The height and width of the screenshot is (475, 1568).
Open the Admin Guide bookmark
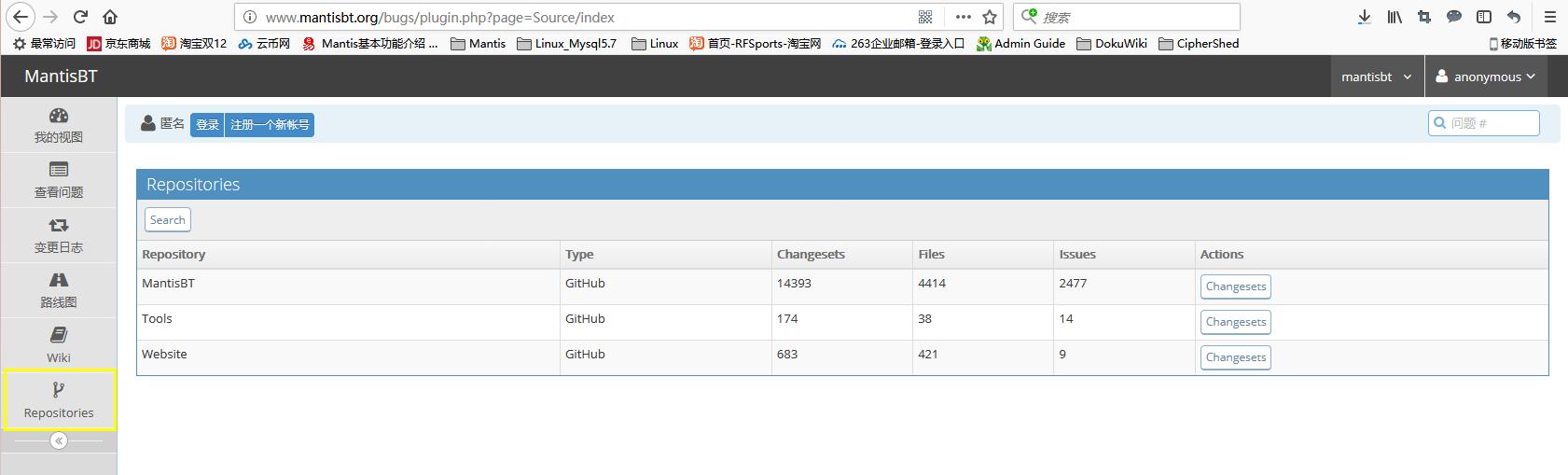click(x=1020, y=43)
